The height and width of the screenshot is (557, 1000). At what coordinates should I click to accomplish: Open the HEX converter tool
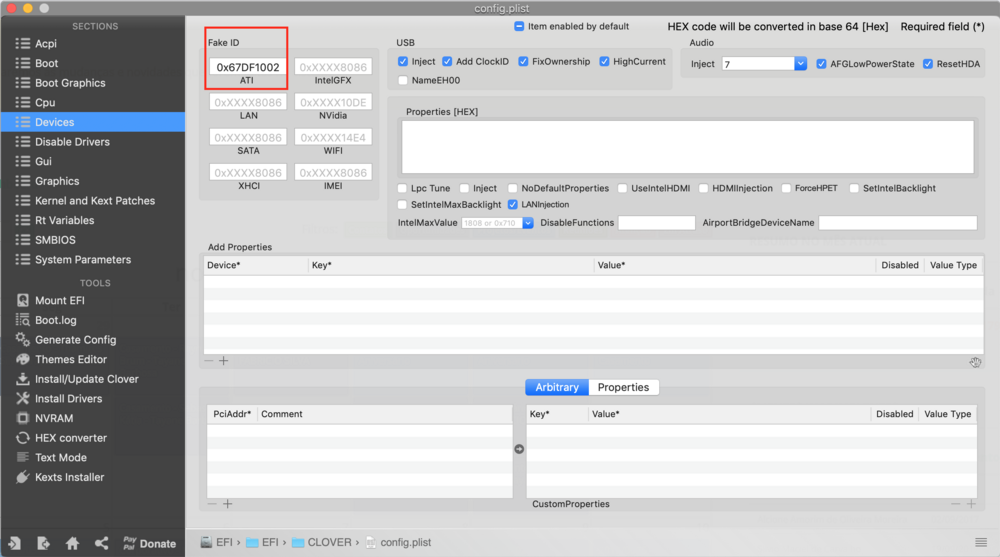(70, 438)
